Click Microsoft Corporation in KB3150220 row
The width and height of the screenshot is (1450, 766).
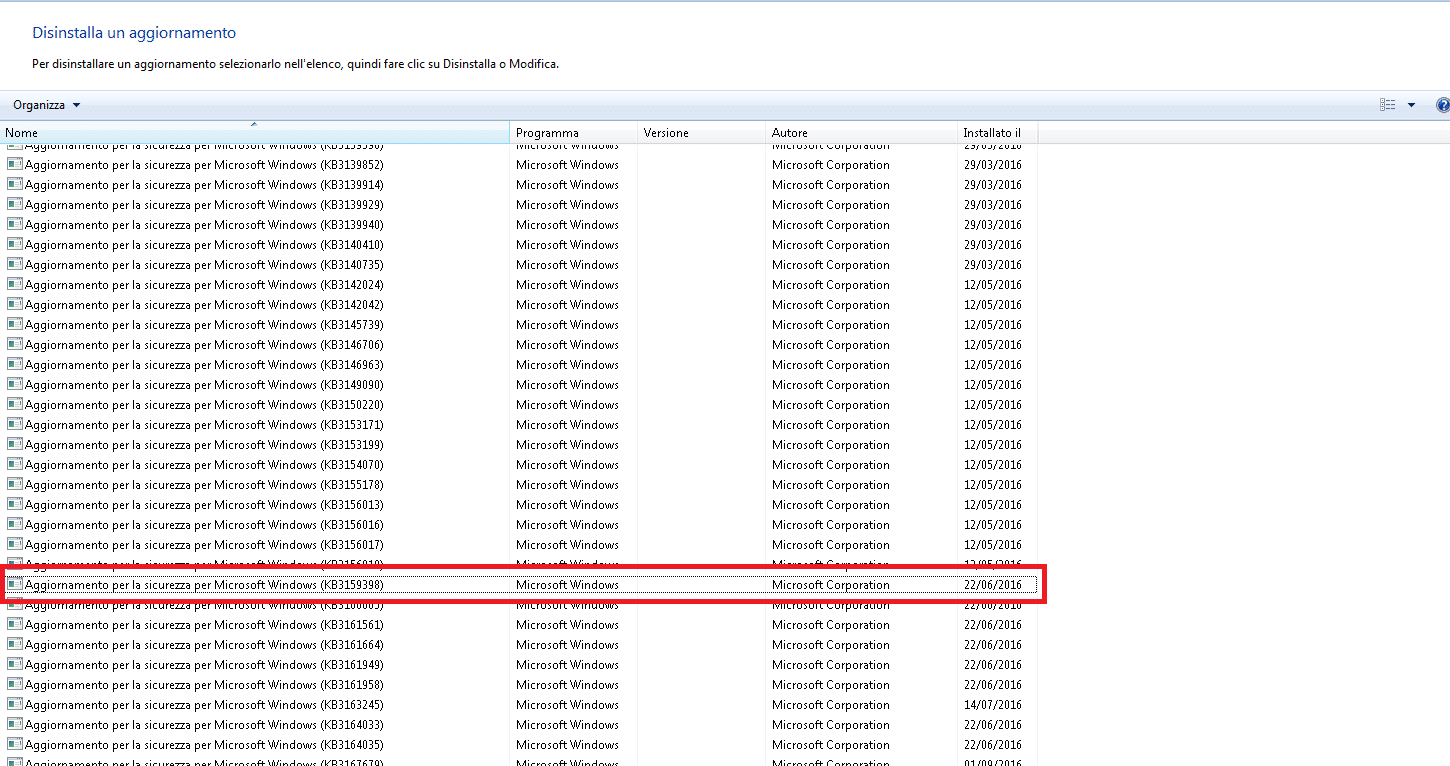[830, 405]
